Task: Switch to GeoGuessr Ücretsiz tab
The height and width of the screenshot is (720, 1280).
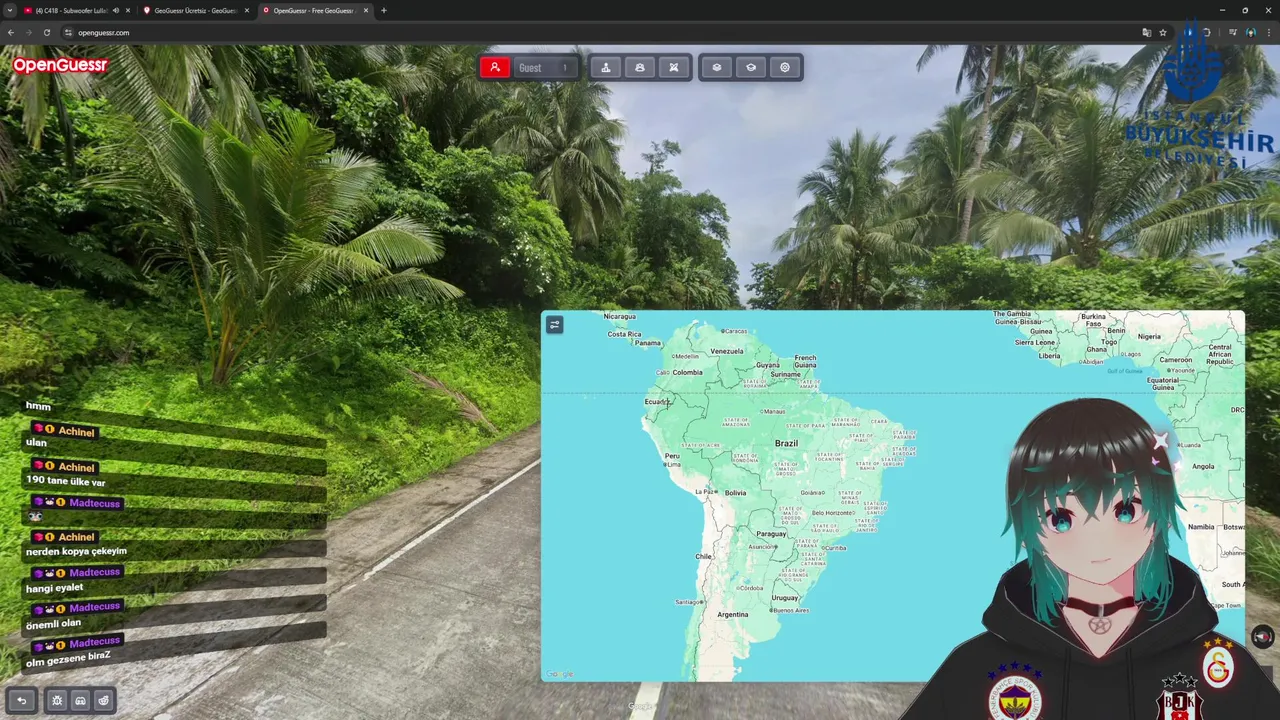Action: (x=196, y=10)
